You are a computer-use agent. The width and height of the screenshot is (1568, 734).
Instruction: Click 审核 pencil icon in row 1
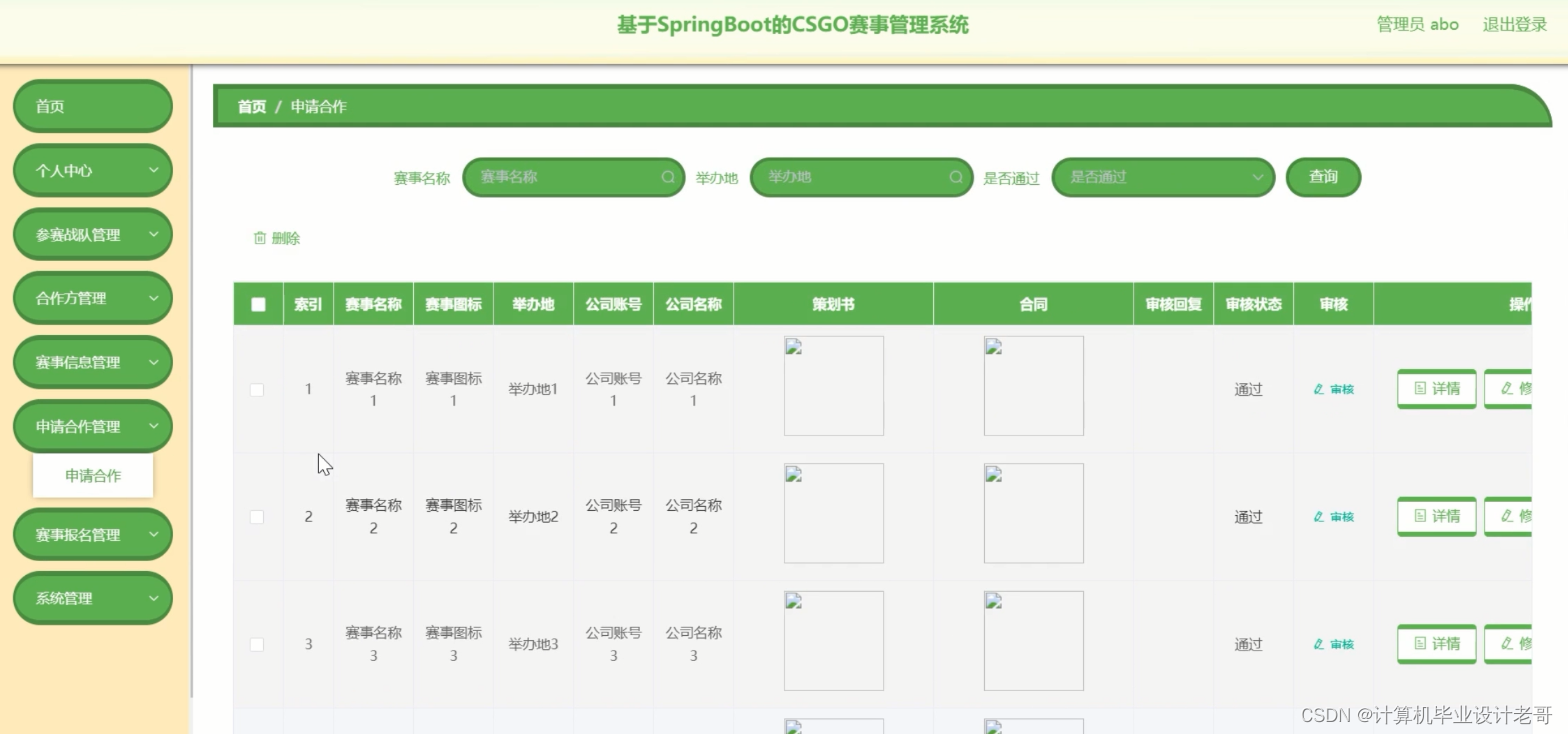point(1318,389)
